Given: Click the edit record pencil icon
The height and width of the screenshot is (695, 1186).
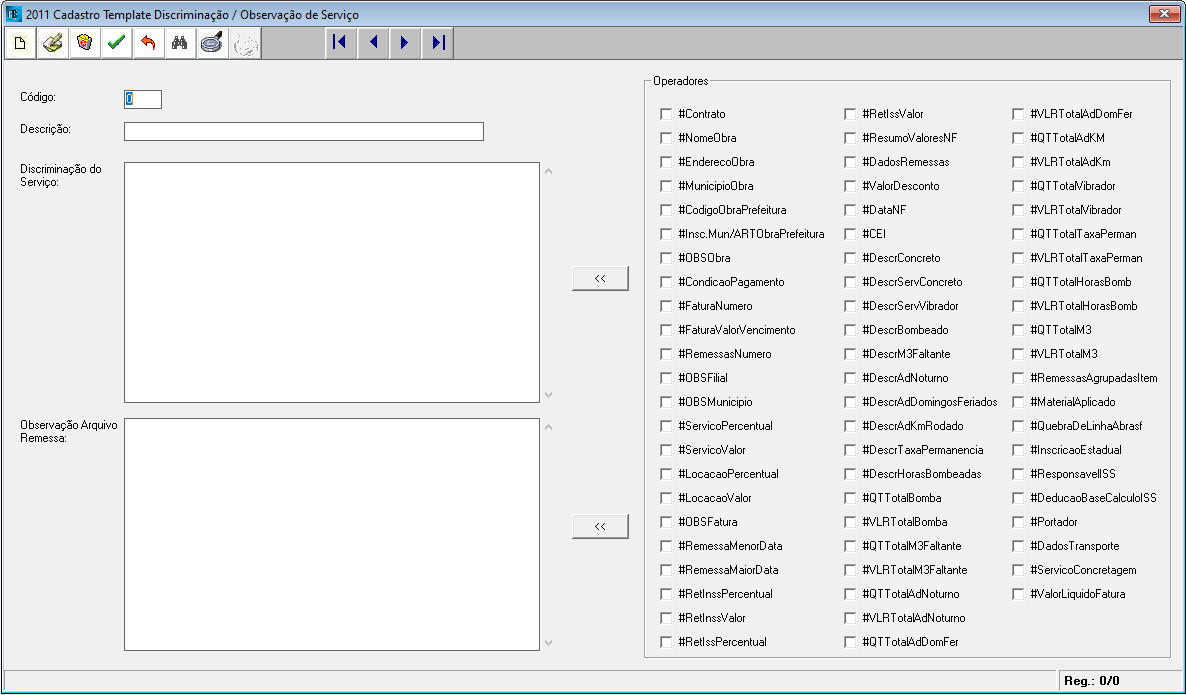Looking at the screenshot, I should pos(53,43).
